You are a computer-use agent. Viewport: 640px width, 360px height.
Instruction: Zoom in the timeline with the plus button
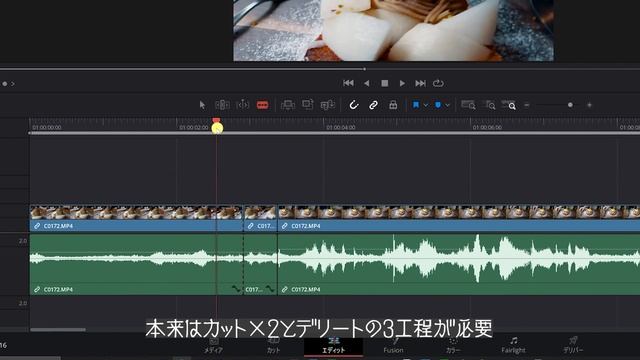coord(589,105)
